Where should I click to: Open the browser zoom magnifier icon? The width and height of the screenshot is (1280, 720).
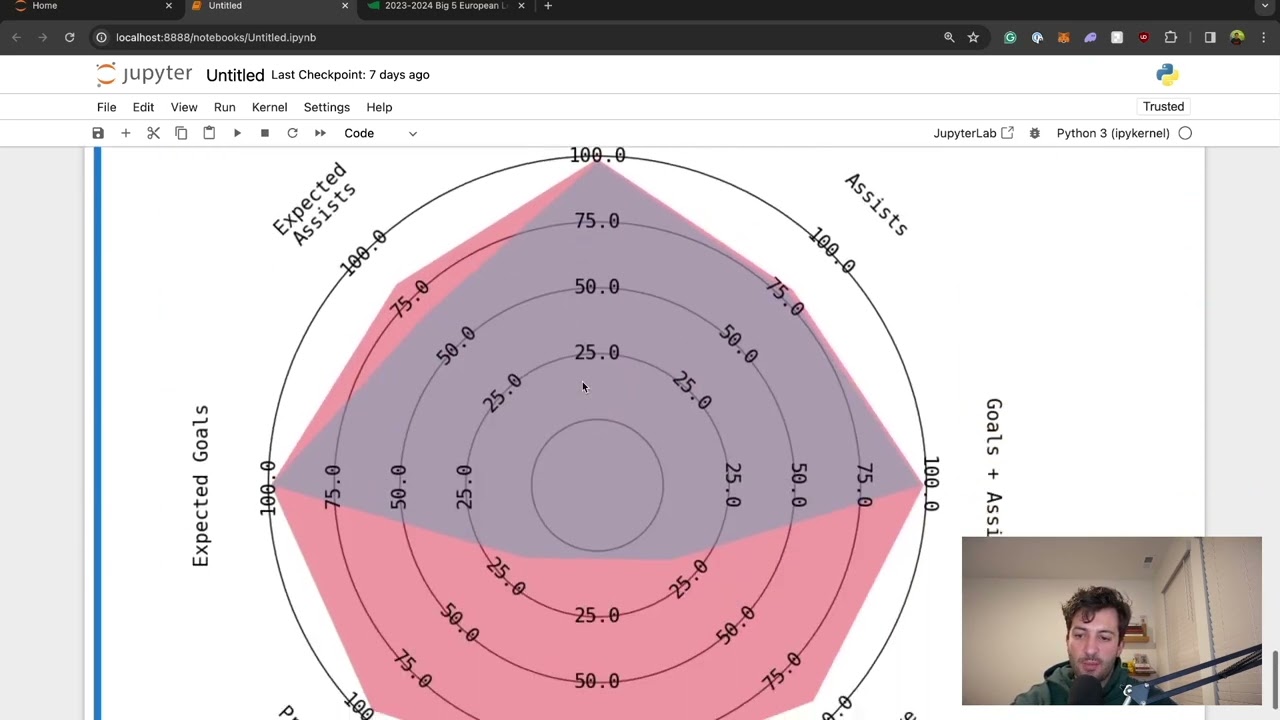click(x=949, y=37)
